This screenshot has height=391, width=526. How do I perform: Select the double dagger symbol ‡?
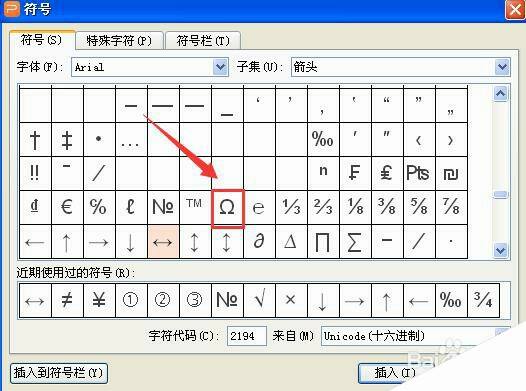67,140
